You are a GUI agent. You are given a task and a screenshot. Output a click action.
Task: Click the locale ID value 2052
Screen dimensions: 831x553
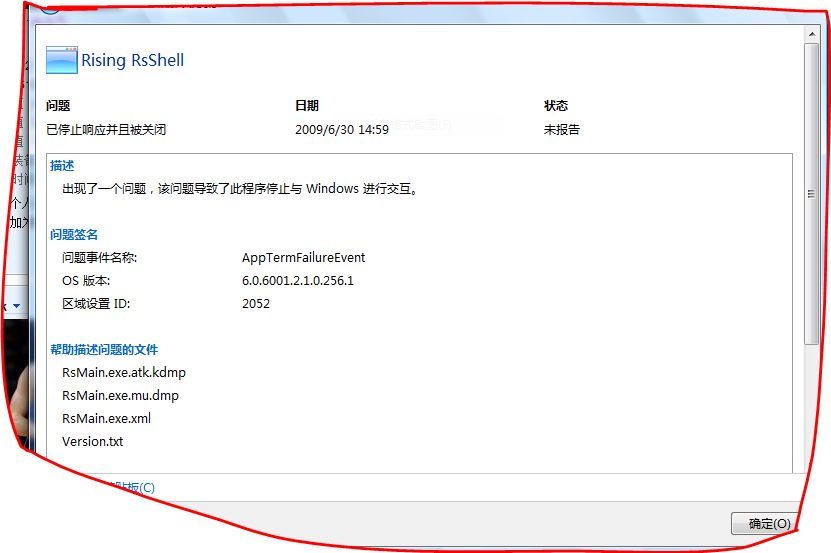256,304
